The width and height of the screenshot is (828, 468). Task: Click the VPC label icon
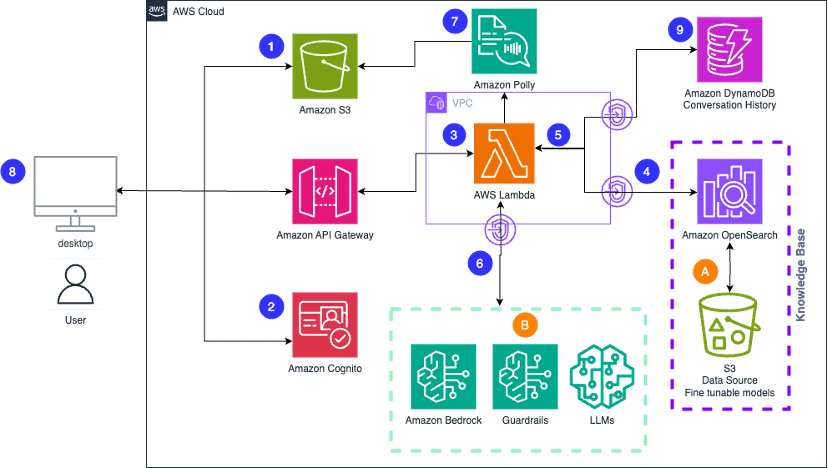click(436, 102)
